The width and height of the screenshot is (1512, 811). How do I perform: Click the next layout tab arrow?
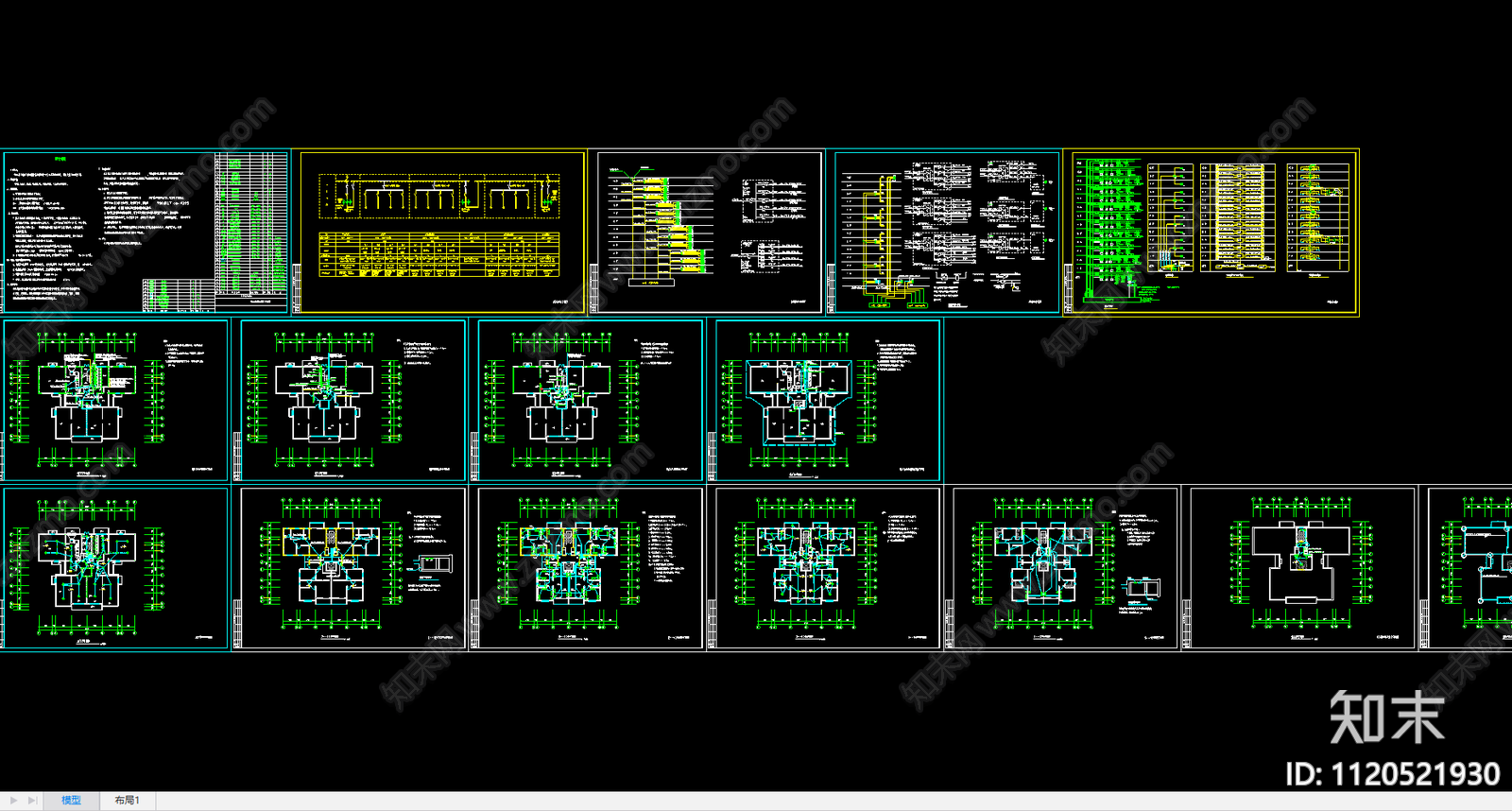tap(13, 801)
